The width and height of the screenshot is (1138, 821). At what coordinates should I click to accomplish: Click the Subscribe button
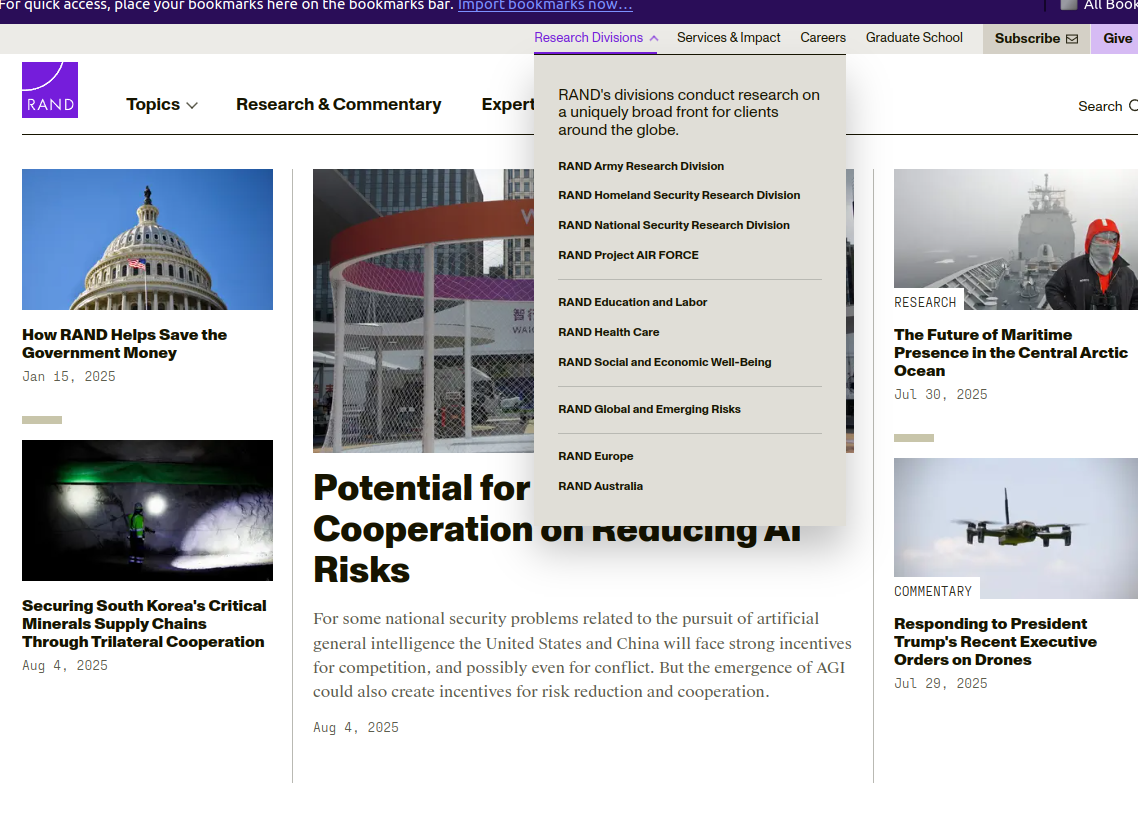pyautogui.click(x=1036, y=38)
